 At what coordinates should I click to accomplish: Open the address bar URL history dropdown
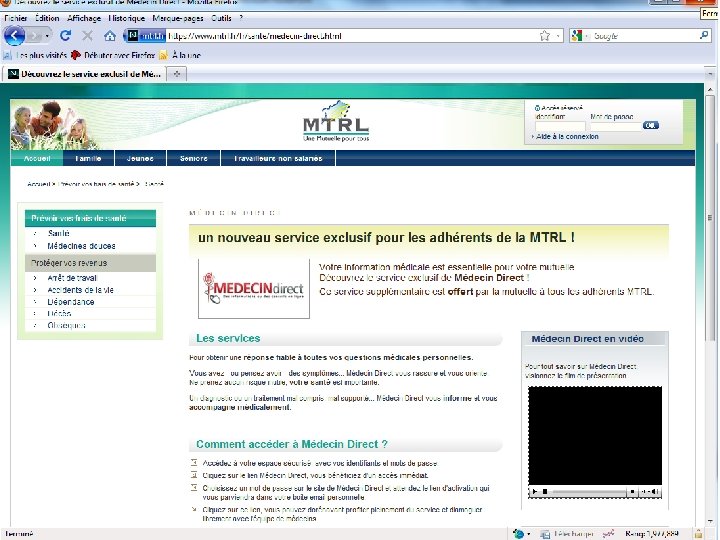tap(557, 36)
